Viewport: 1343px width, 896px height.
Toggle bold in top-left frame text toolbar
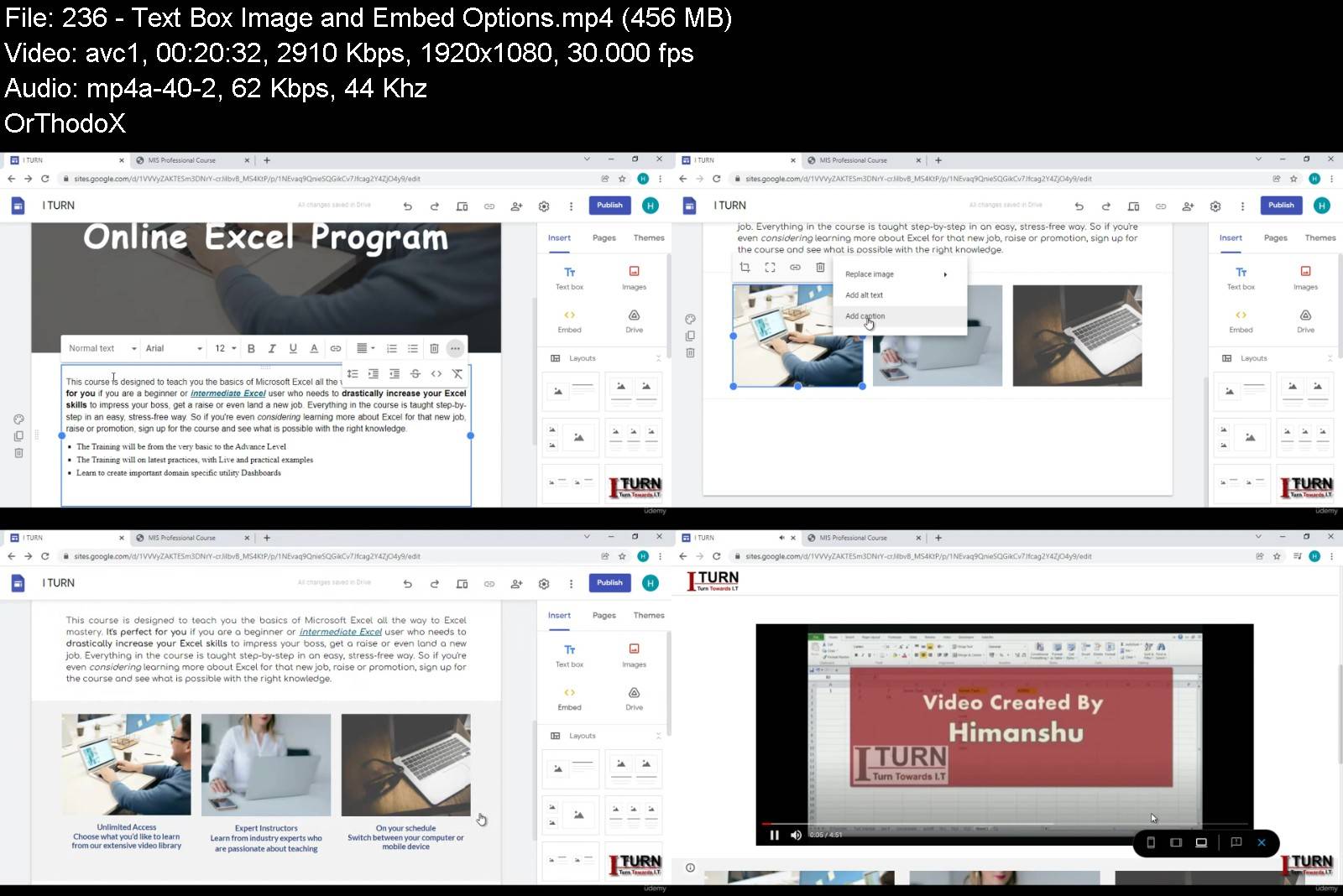click(x=251, y=348)
